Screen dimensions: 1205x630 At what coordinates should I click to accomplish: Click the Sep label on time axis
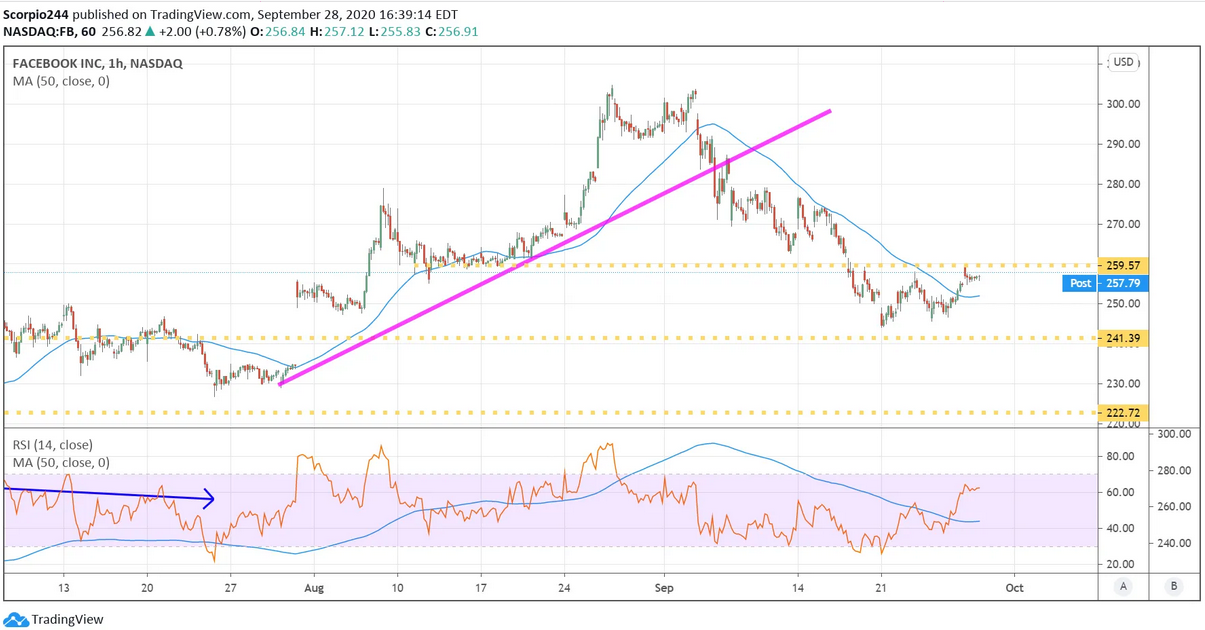[662, 587]
